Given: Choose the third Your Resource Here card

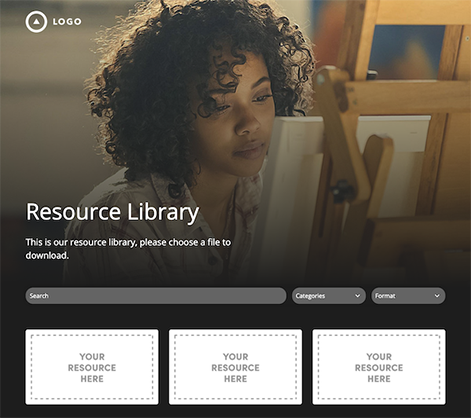Looking at the screenshot, I should tap(379, 367).
